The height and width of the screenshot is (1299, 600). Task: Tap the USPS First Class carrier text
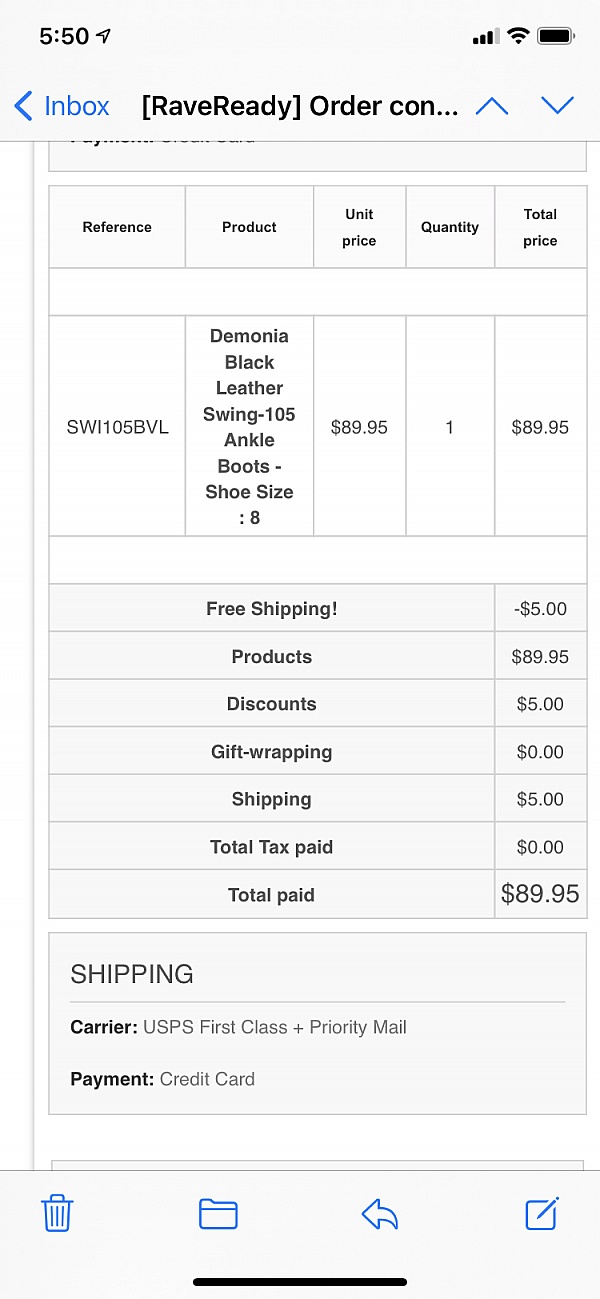click(274, 1027)
